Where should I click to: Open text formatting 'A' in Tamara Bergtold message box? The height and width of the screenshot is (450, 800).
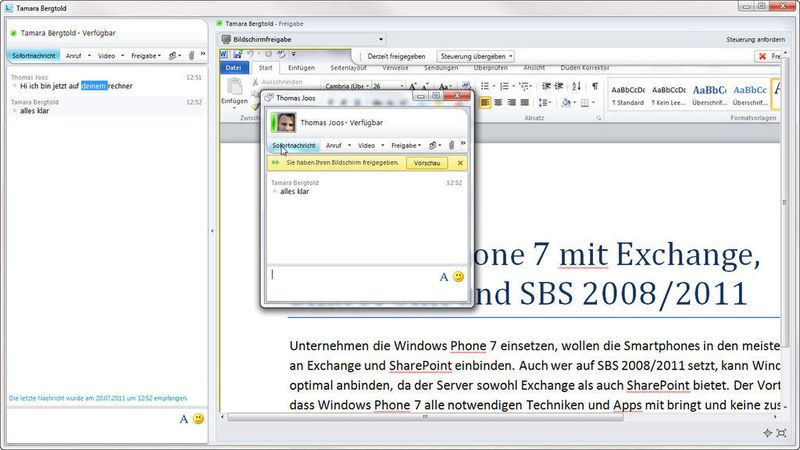pos(184,419)
